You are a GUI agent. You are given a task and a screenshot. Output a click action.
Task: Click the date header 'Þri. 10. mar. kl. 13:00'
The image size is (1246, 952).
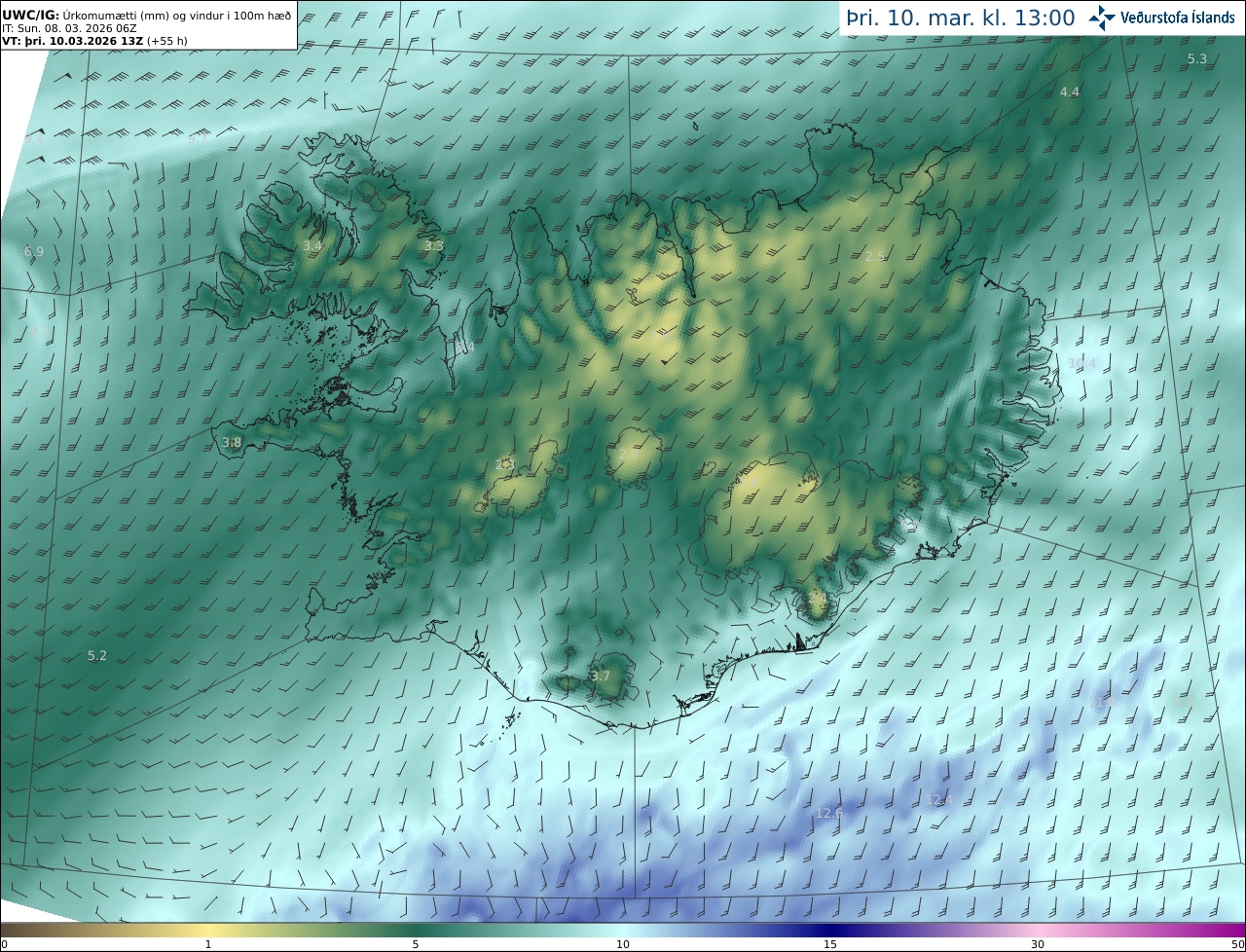click(961, 18)
